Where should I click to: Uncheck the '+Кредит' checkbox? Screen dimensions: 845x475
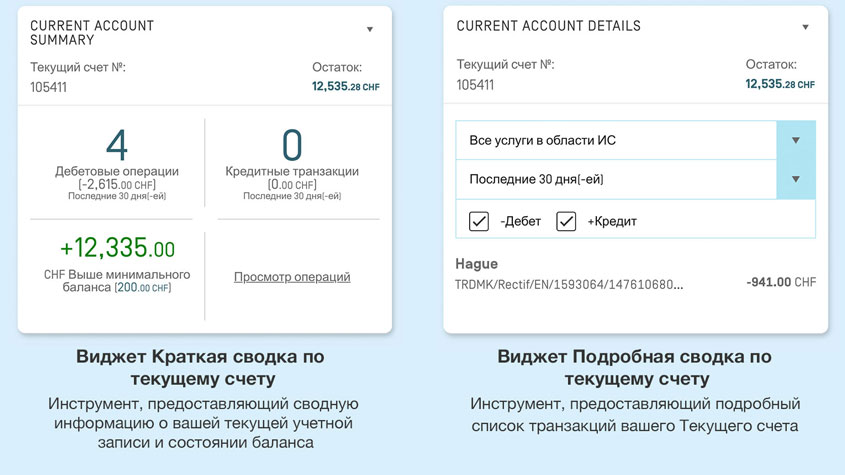pyautogui.click(x=566, y=221)
